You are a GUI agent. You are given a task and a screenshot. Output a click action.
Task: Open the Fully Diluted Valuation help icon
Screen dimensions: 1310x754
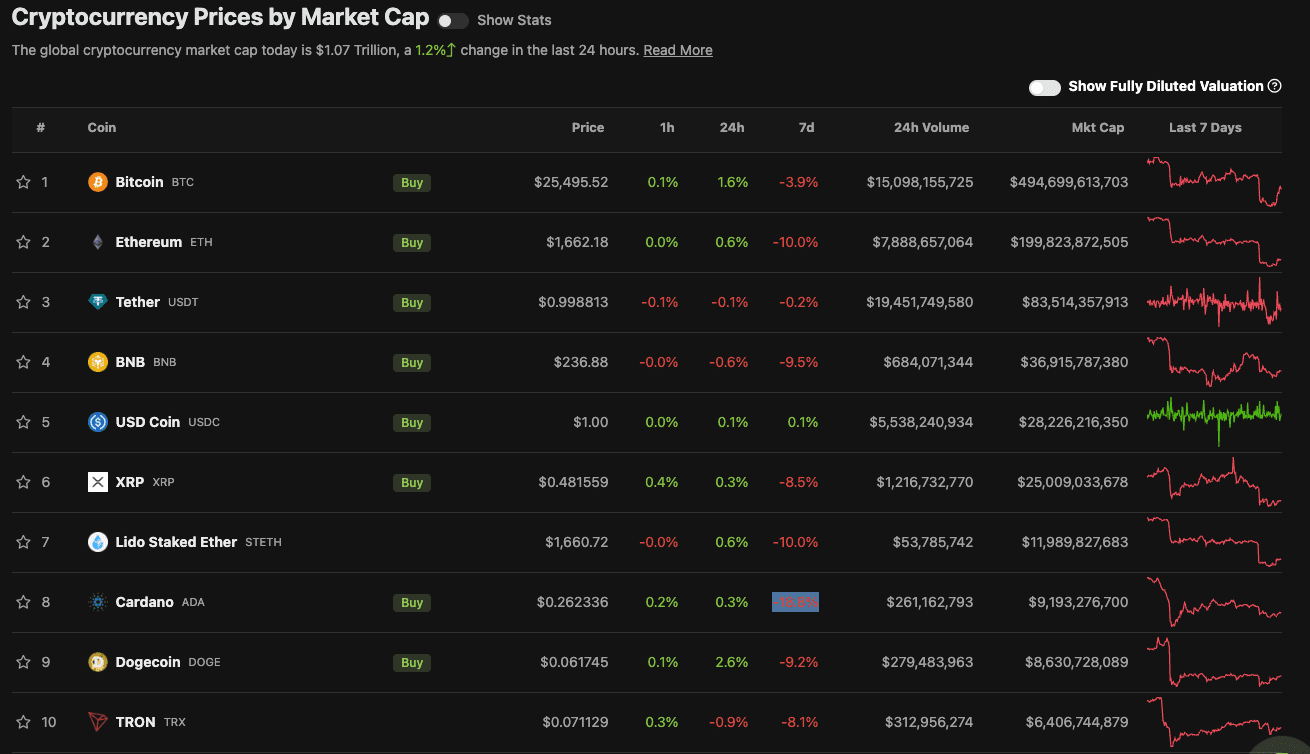[x=1275, y=86]
